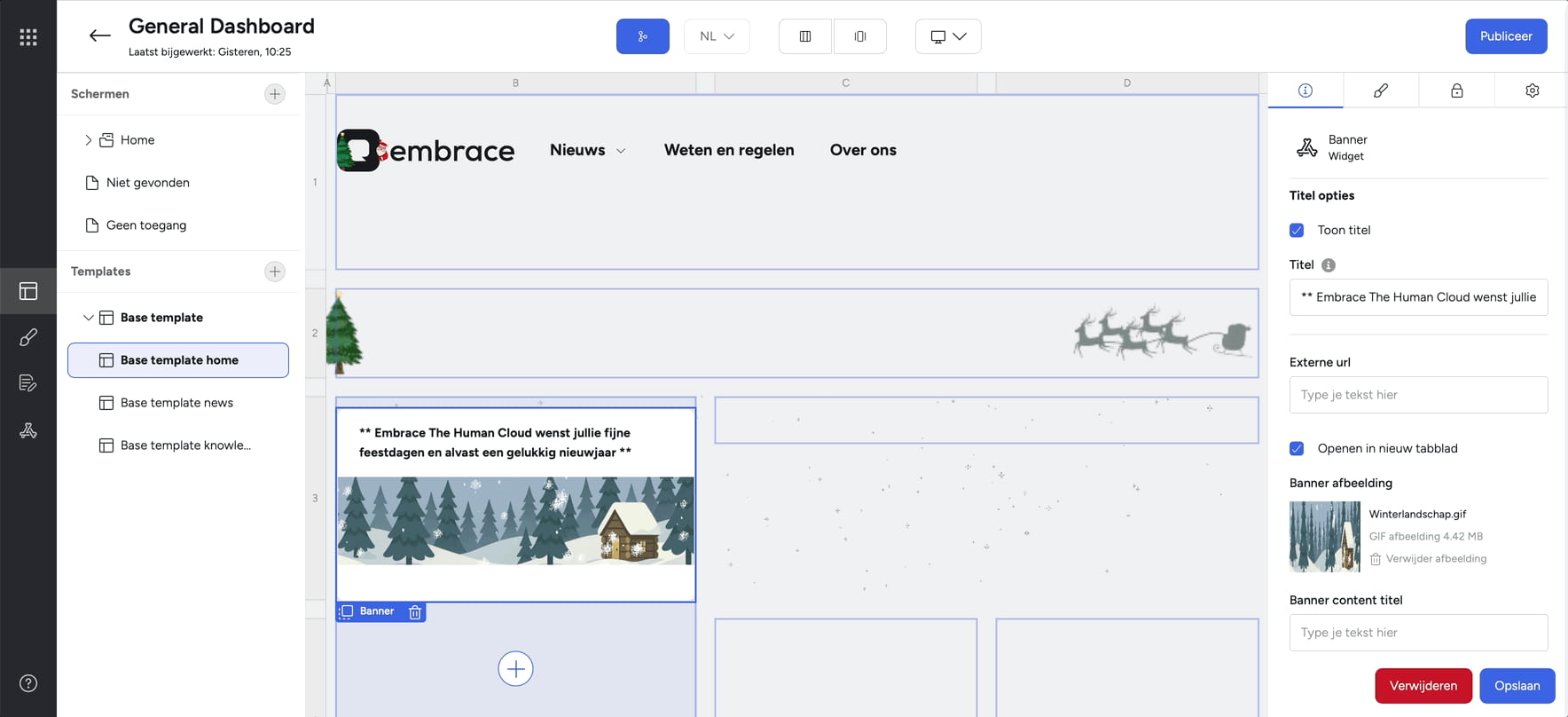Collapse the Base template tree
Image resolution: width=1568 pixels, height=717 pixels.
[88, 318]
